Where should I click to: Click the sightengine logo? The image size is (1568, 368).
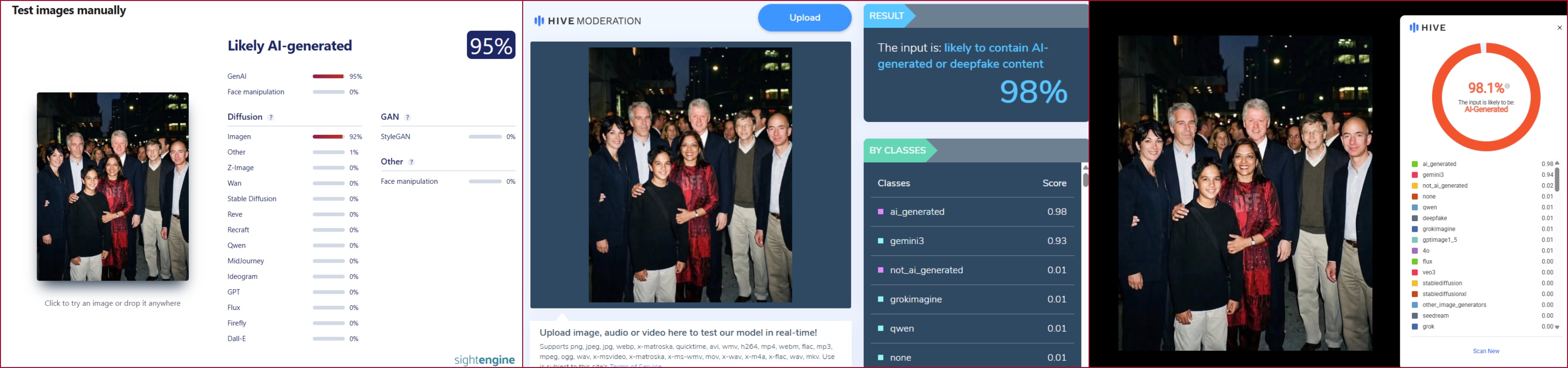484,360
